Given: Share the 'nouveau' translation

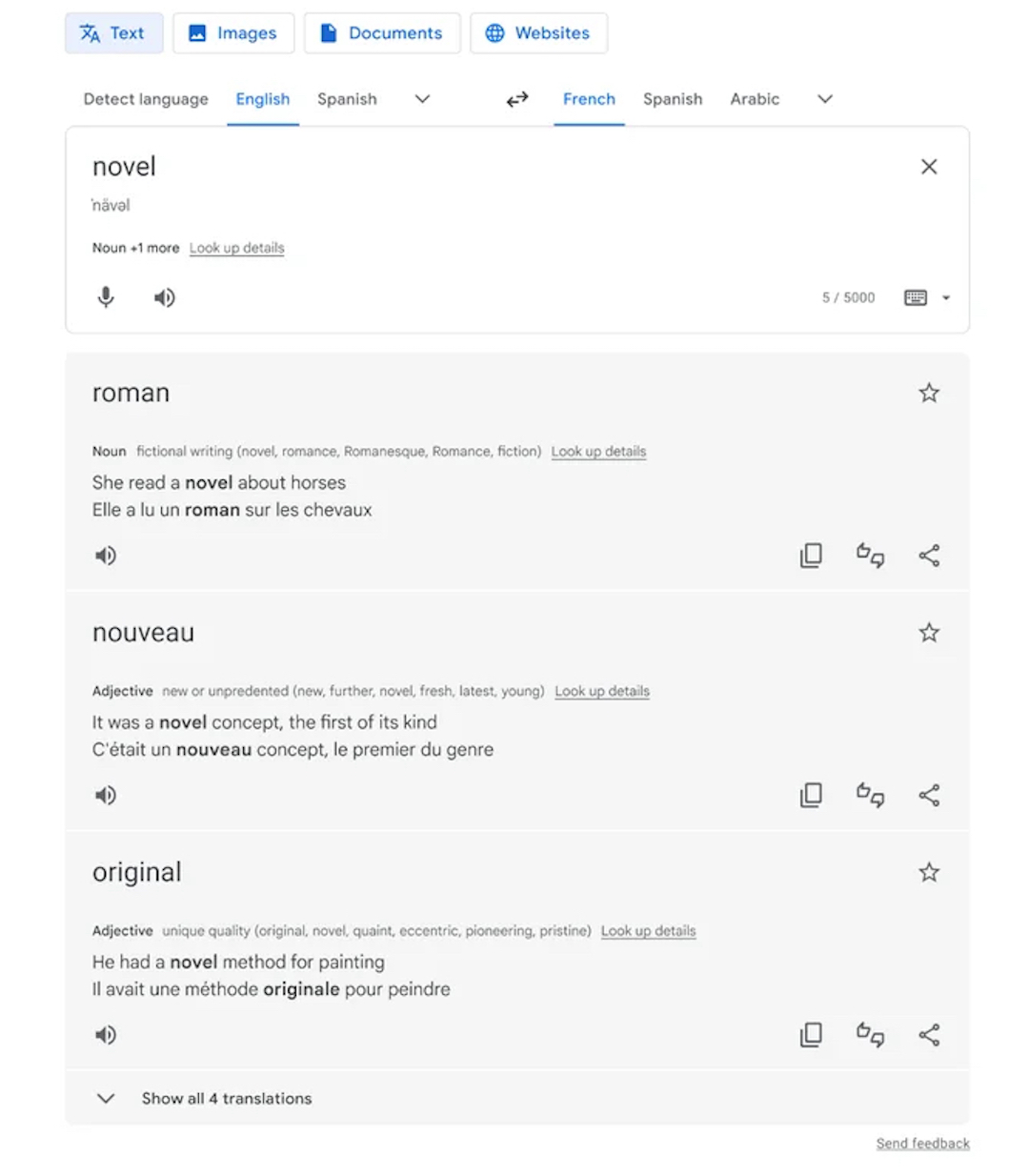Looking at the screenshot, I should click(929, 795).
